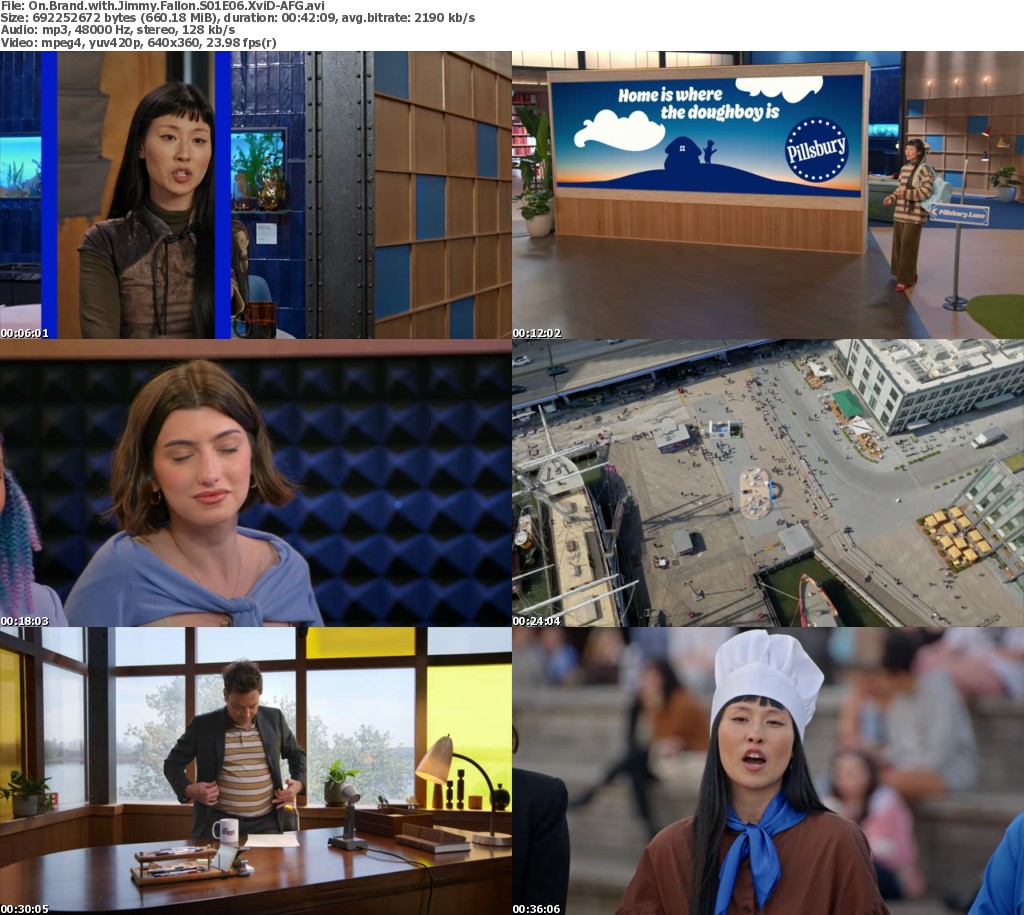
Task: Click the round Pillsbury logo on billboard
Action: tap(816, 148)
